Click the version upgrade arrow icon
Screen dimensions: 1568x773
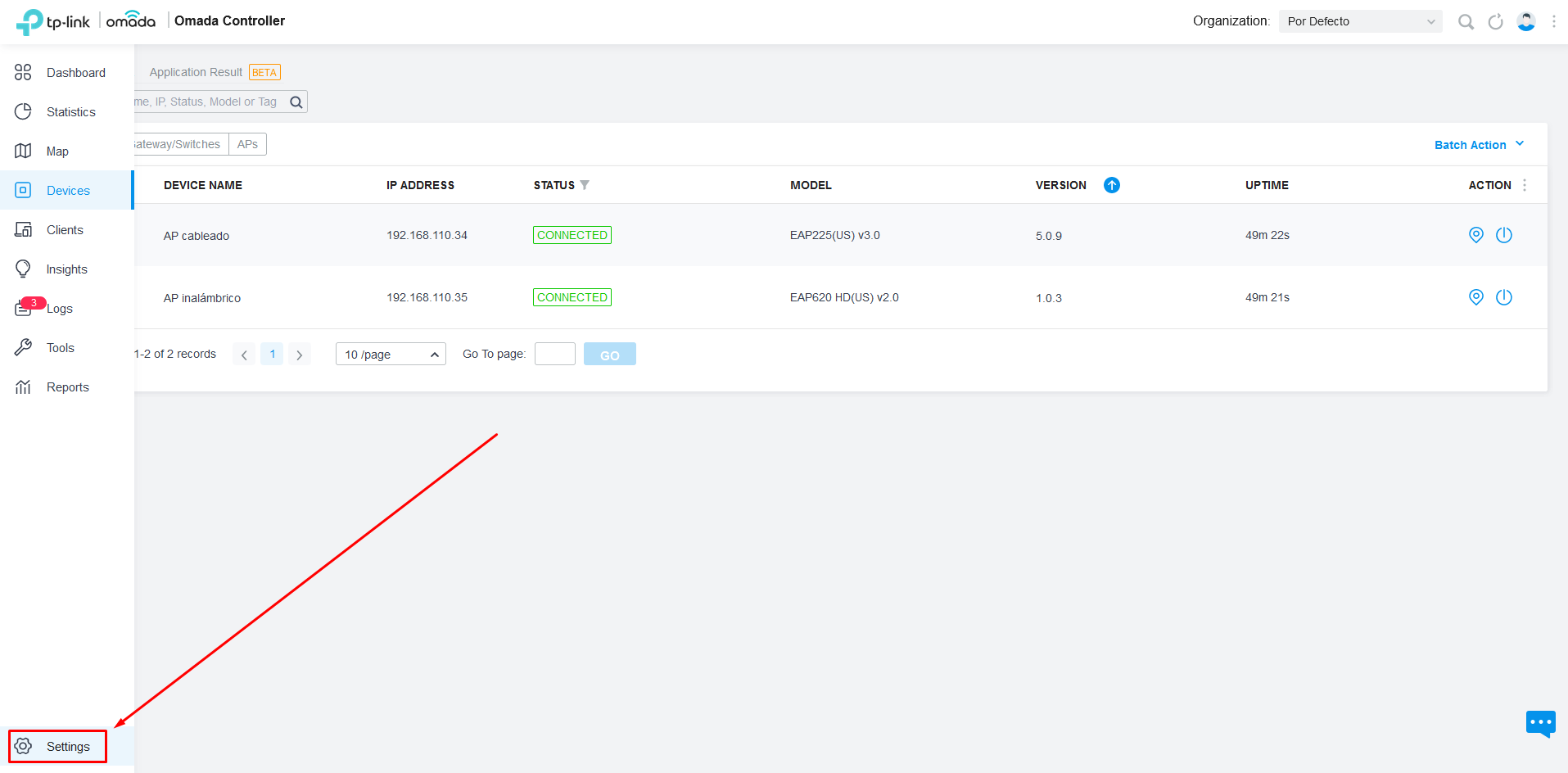1111,185
